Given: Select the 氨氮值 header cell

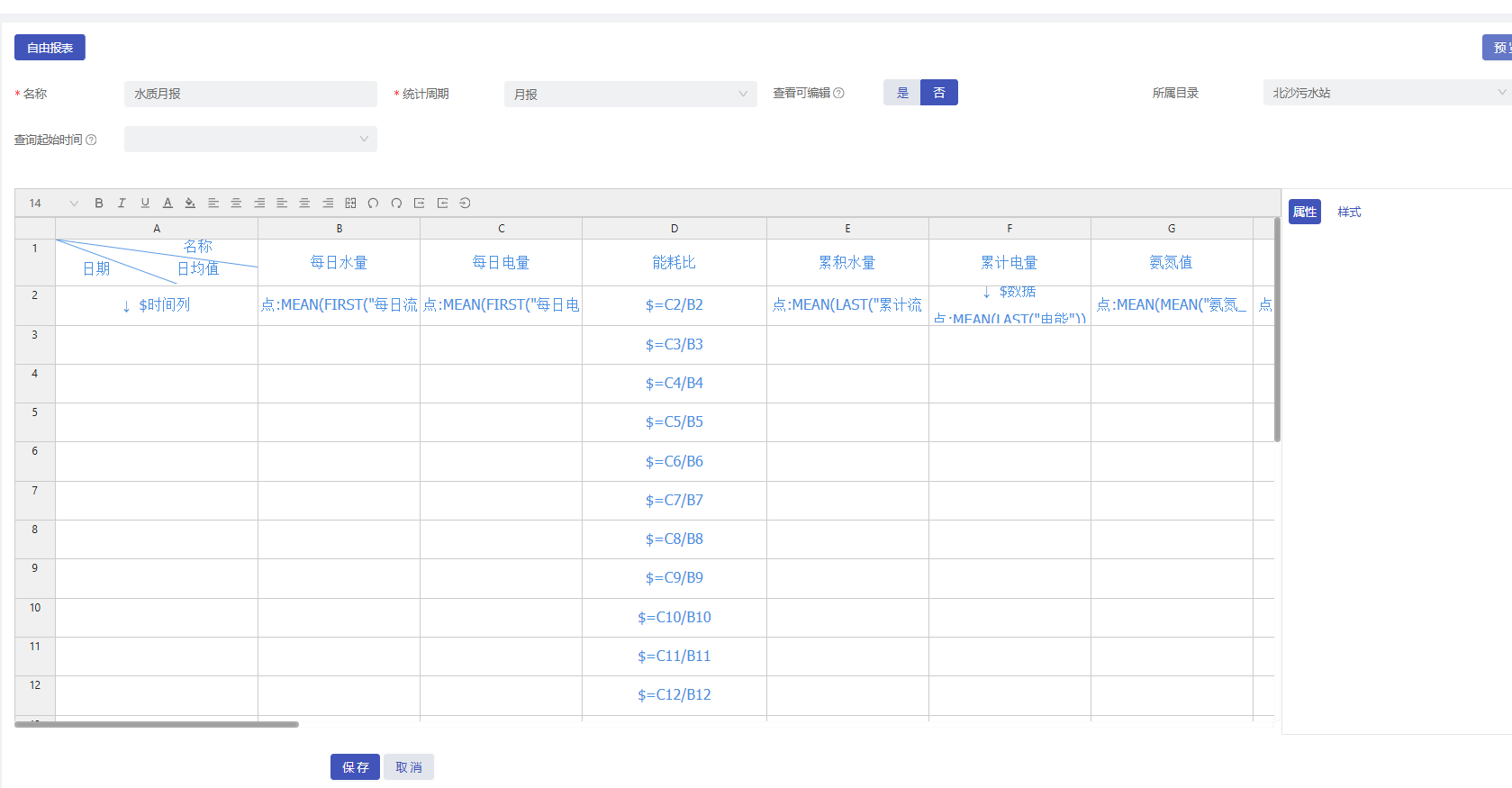Looking at the screenshot, I should (x=1172, y=263).
